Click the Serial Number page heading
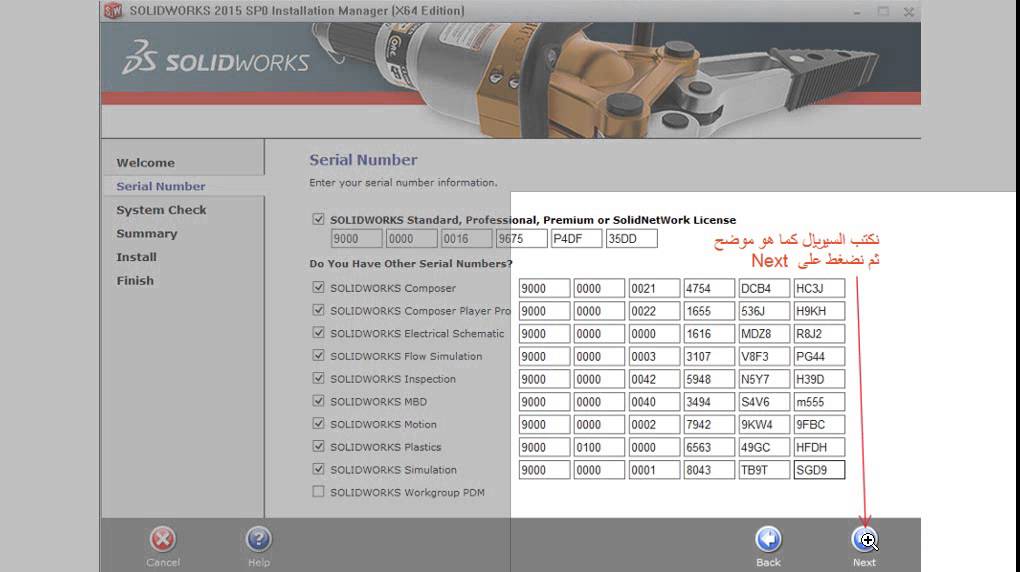This screenshot has width=1020, height=572. pos(363,160)
